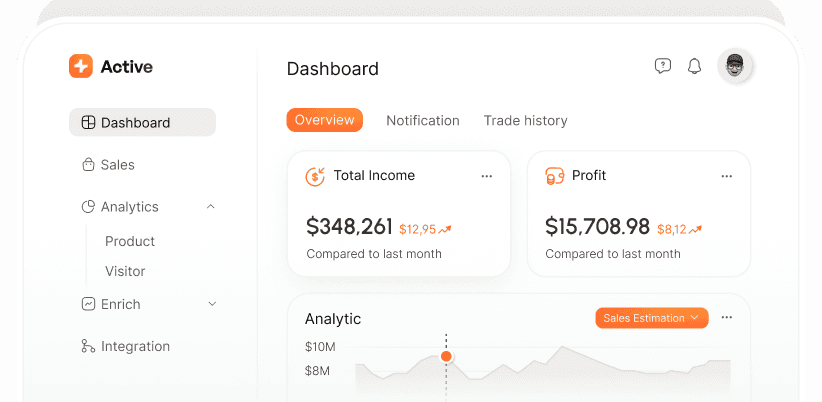Select Visitor under Analytics
The height and width of the screenshot is (402, 822).
coord(125,271)
